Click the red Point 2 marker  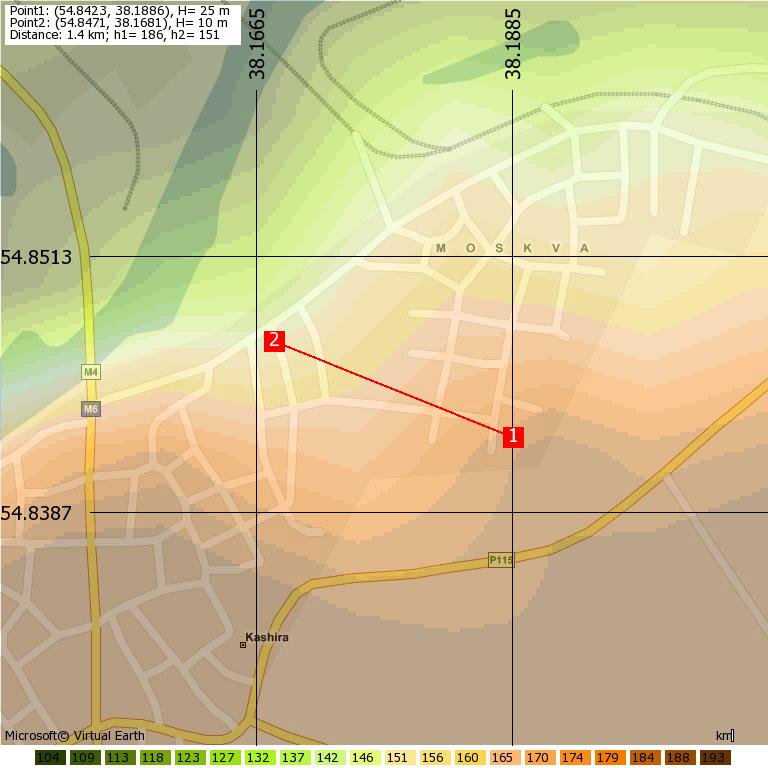tap(274, 341)
